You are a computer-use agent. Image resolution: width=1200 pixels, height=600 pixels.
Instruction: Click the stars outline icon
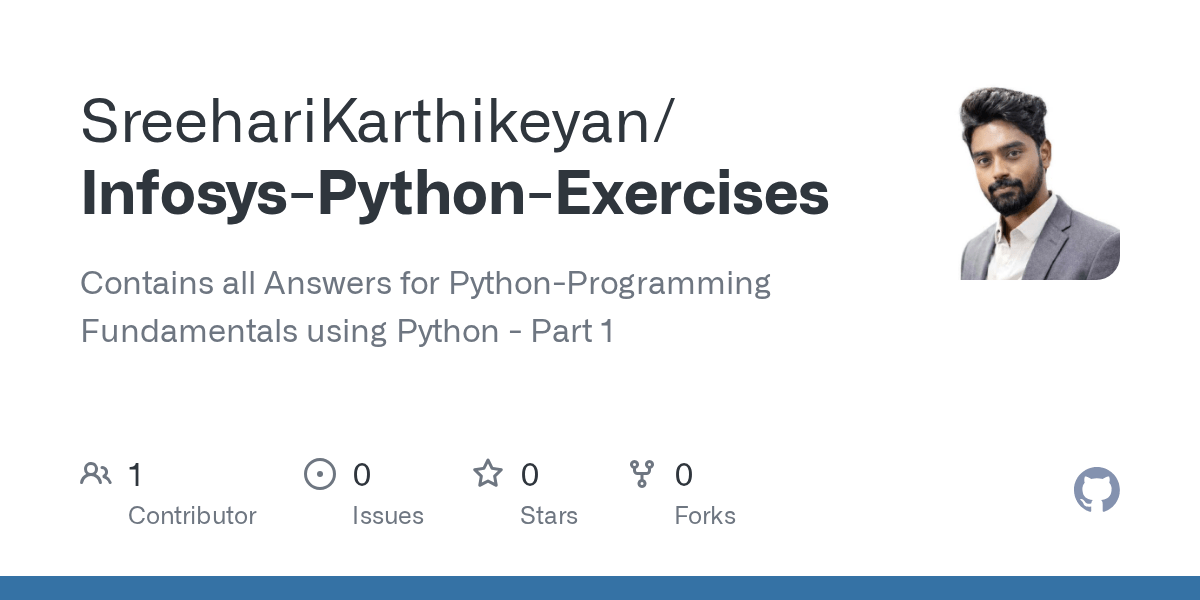click(488, 473)
